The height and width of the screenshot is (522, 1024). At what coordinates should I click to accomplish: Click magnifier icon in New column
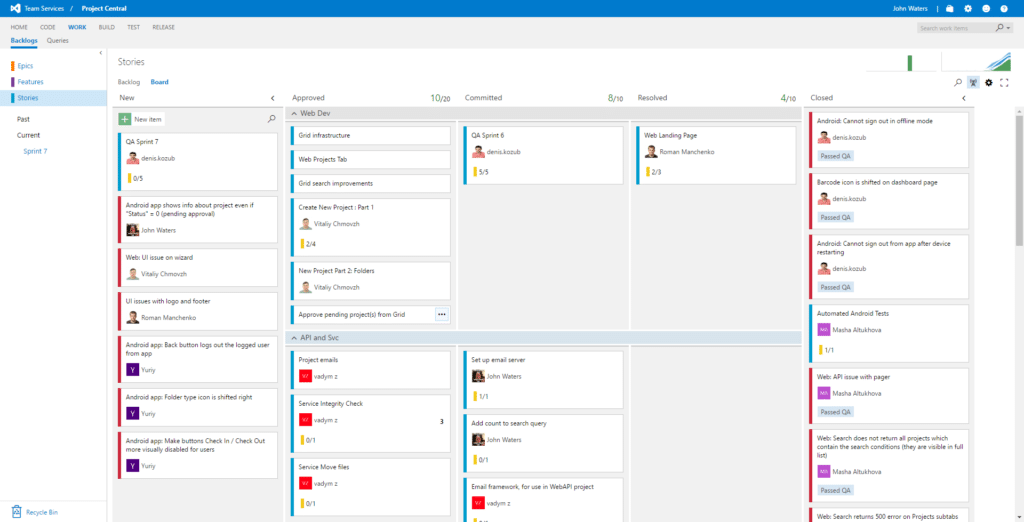(x=272, y=119)
